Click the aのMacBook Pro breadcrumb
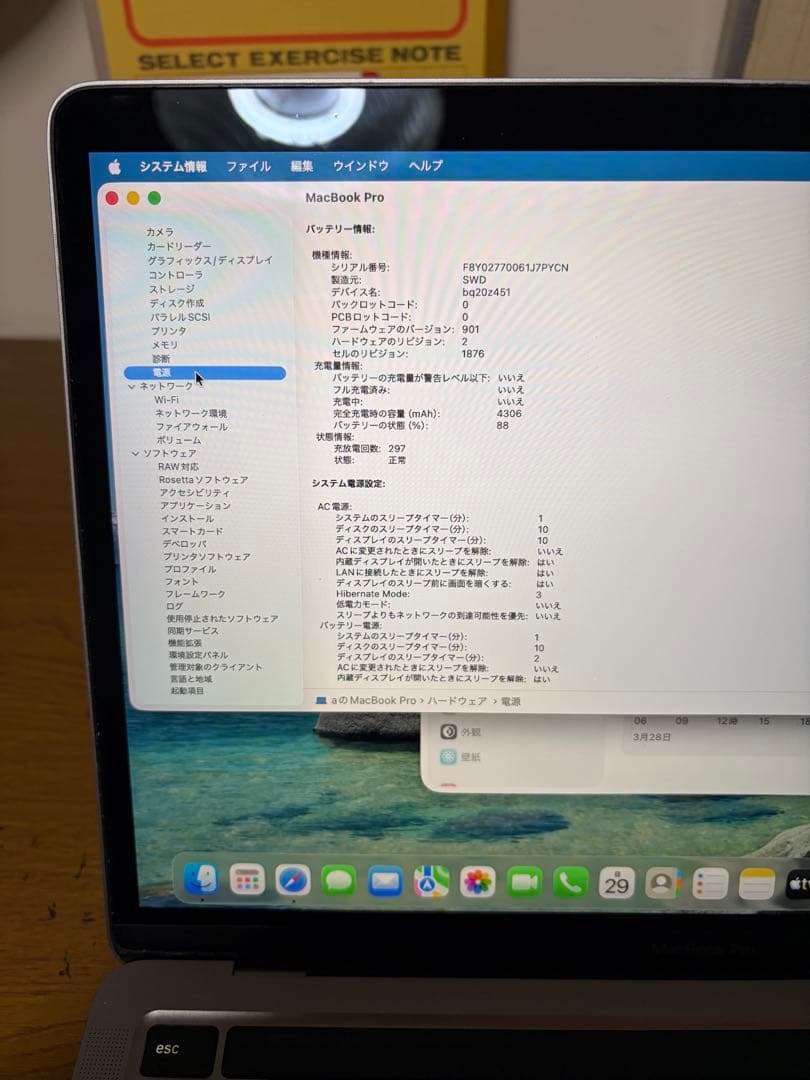 (366, 700)
